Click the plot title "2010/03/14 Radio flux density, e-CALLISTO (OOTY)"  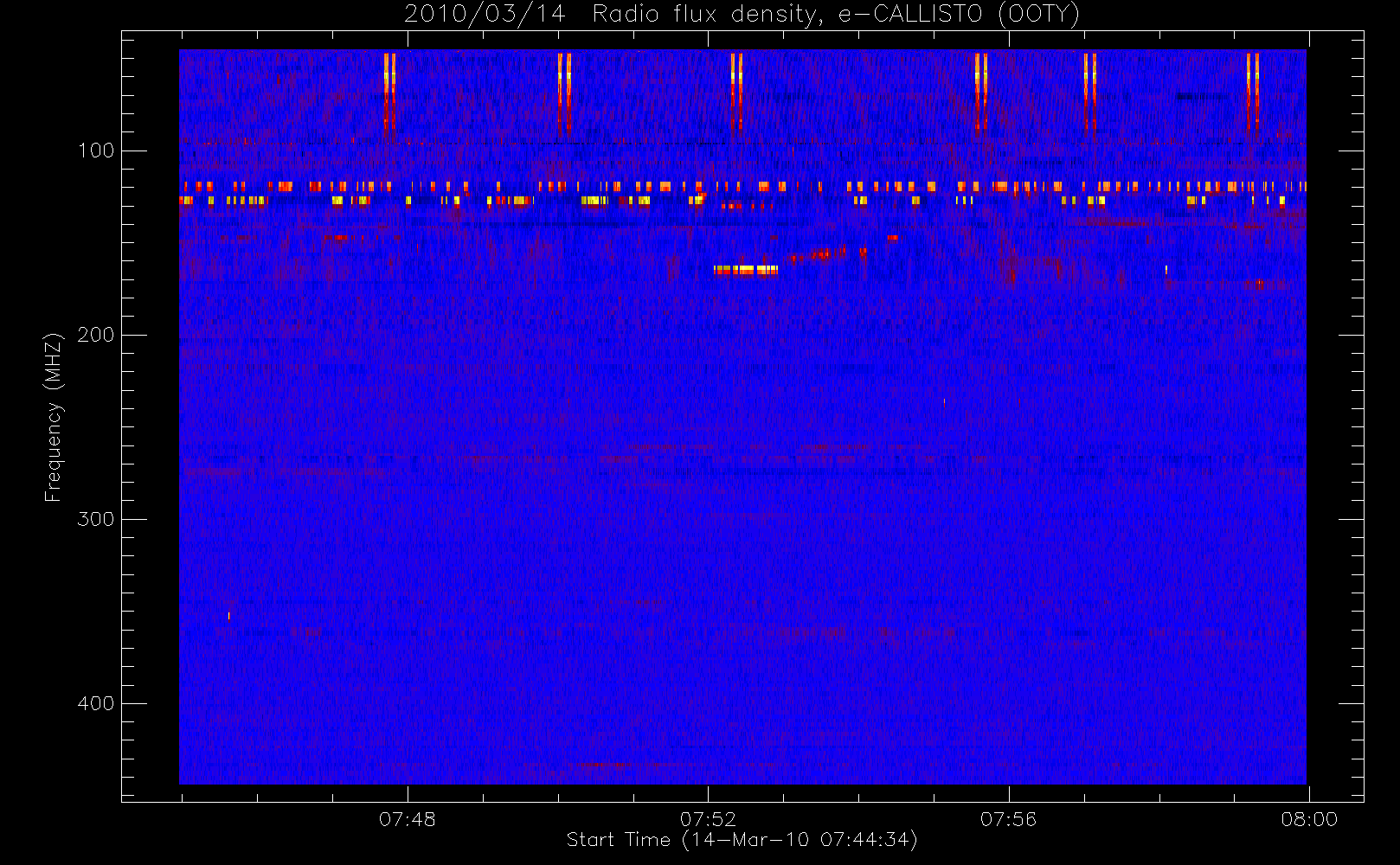click(742, 14)
